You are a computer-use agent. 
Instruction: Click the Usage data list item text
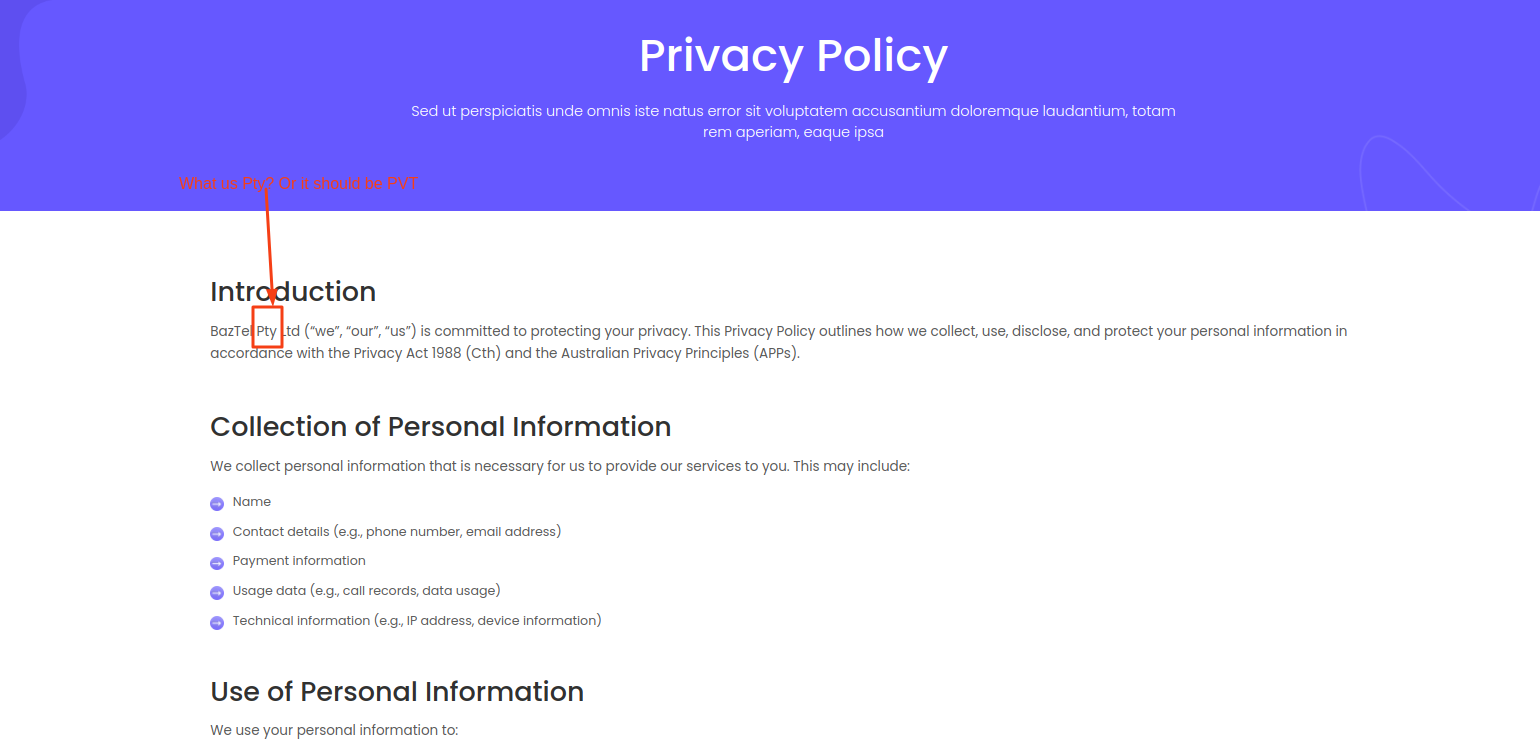pyautogui.click(x=366, y=591)
